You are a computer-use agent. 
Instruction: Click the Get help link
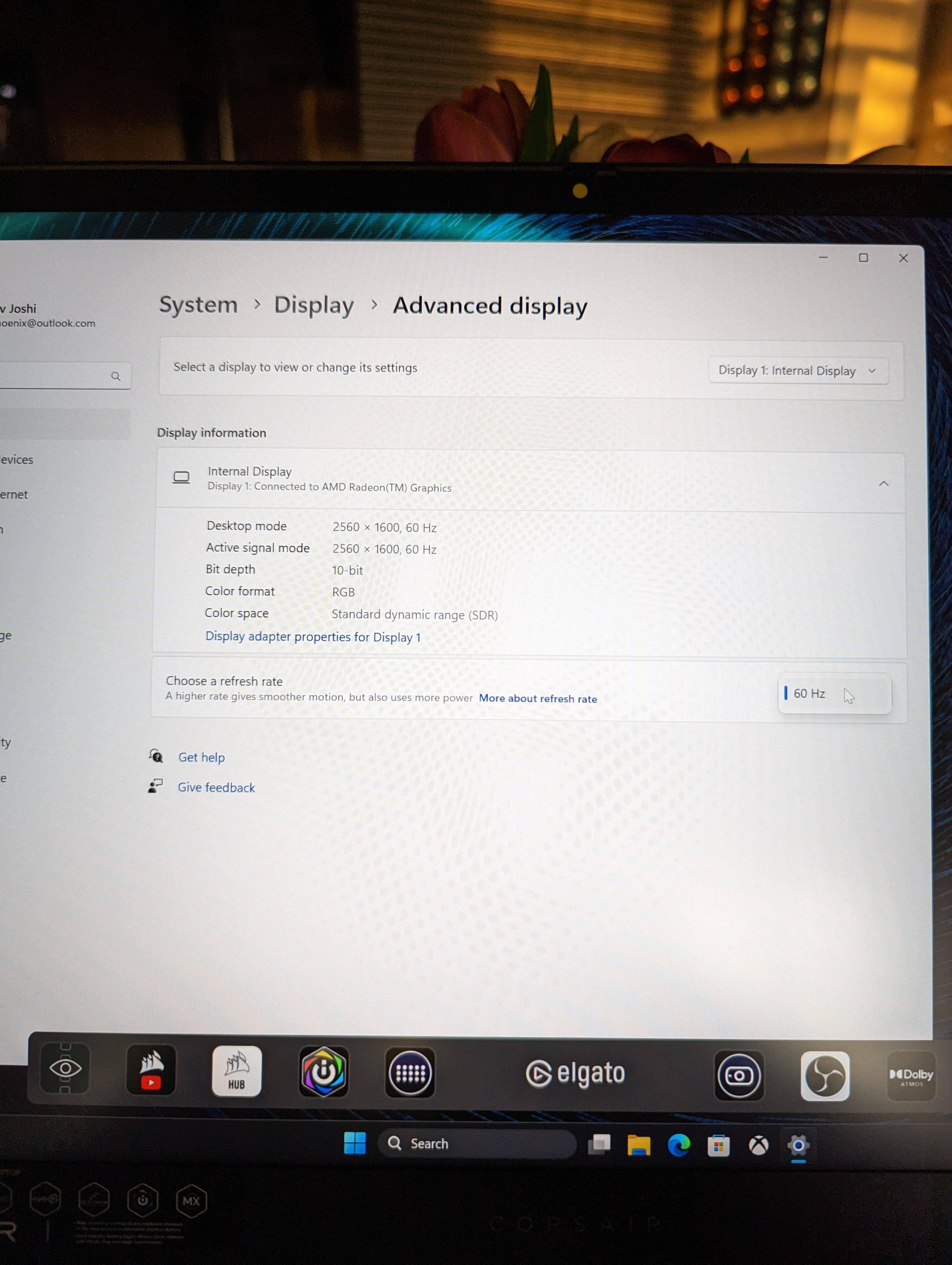coord(201,757)
